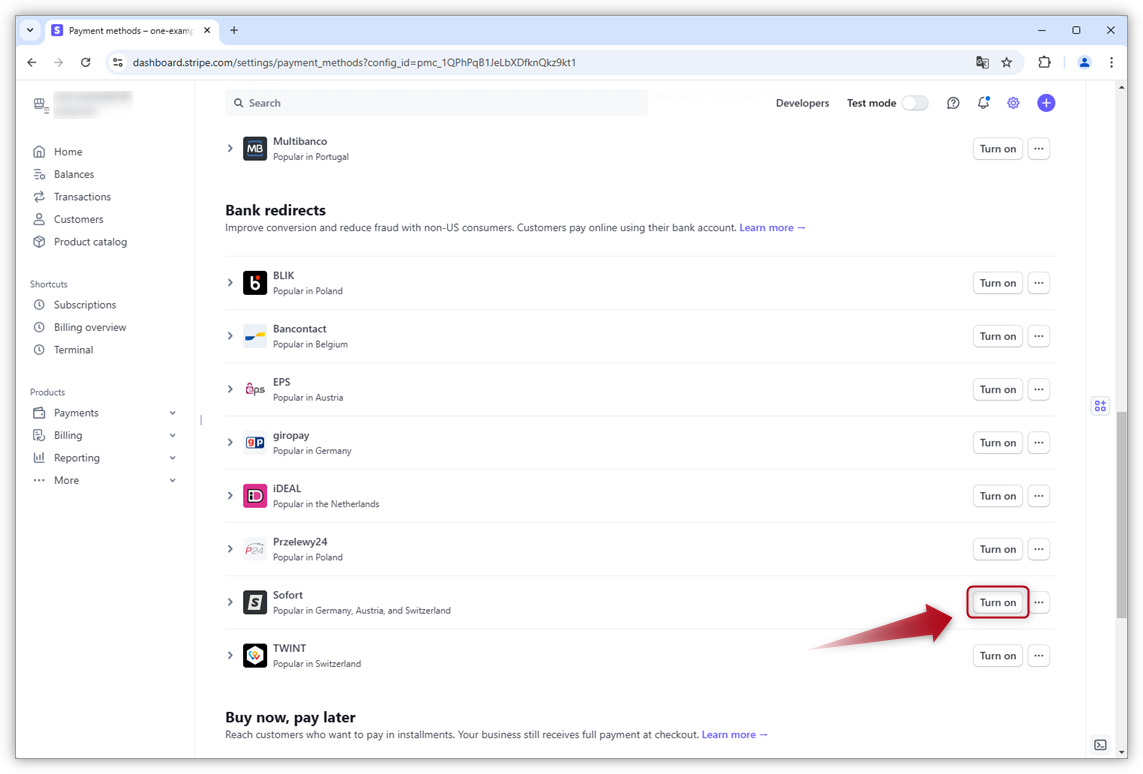Viewport: 1143px width, 774px height.
Task: Click the iDEAL payment method logo
Action: pyautogui.click(x=255, y=496)
